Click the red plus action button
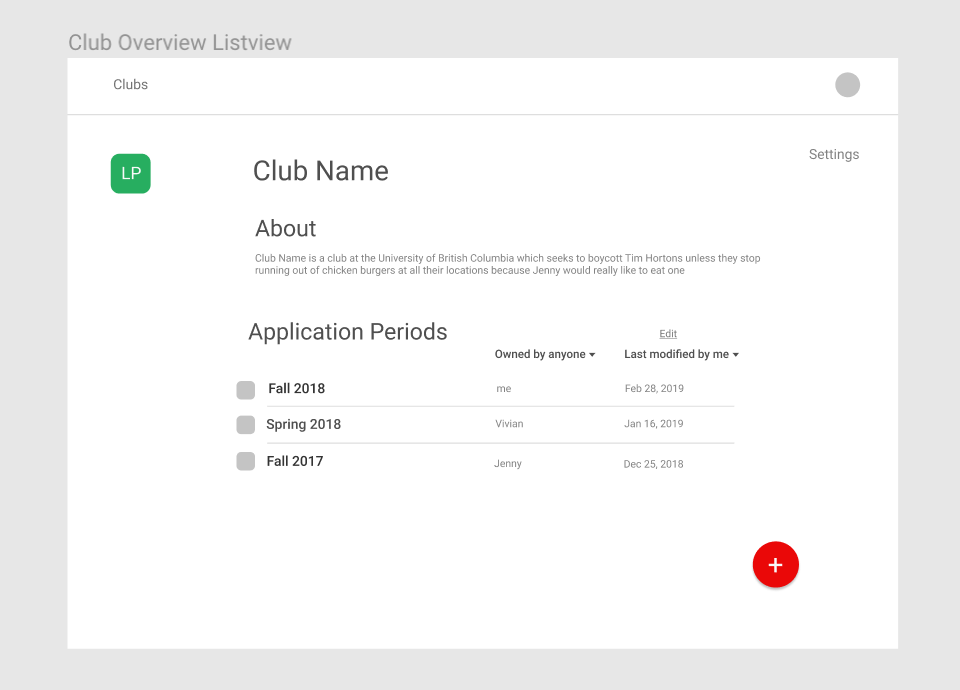The image size is (960, 690). [x=776, y=564]
